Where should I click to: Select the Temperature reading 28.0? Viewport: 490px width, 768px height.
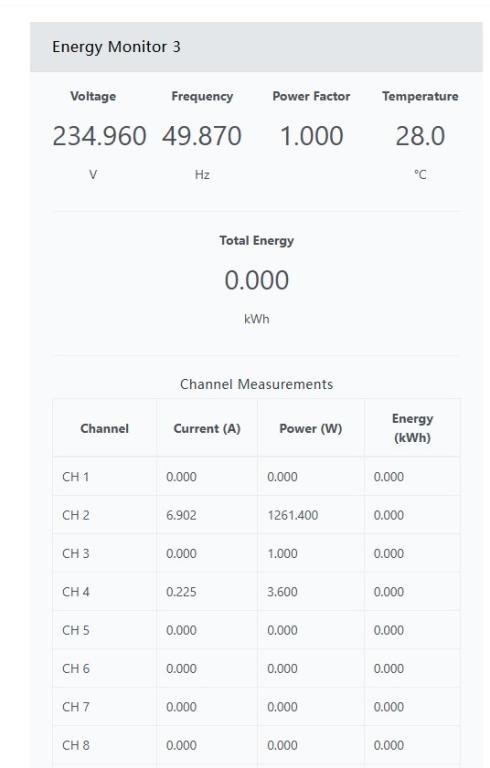(x=420, y=136)
